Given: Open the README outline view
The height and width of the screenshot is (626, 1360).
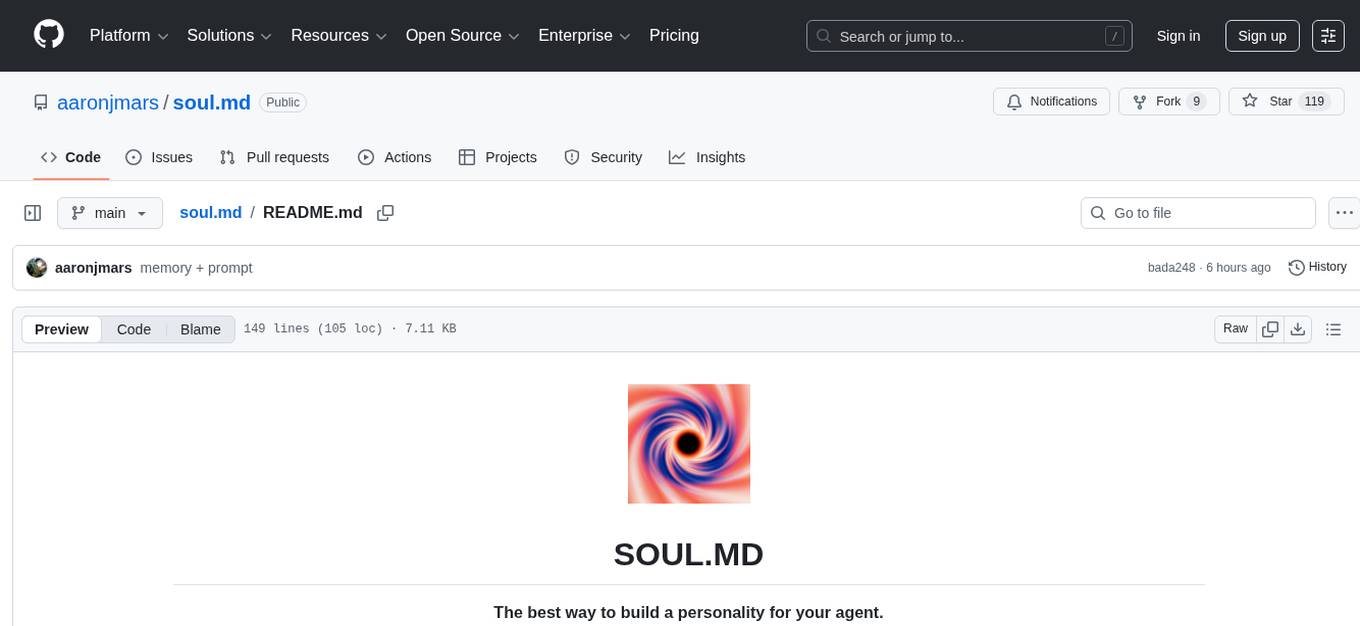Looking at the screenshot, I should click(1333, 328).
